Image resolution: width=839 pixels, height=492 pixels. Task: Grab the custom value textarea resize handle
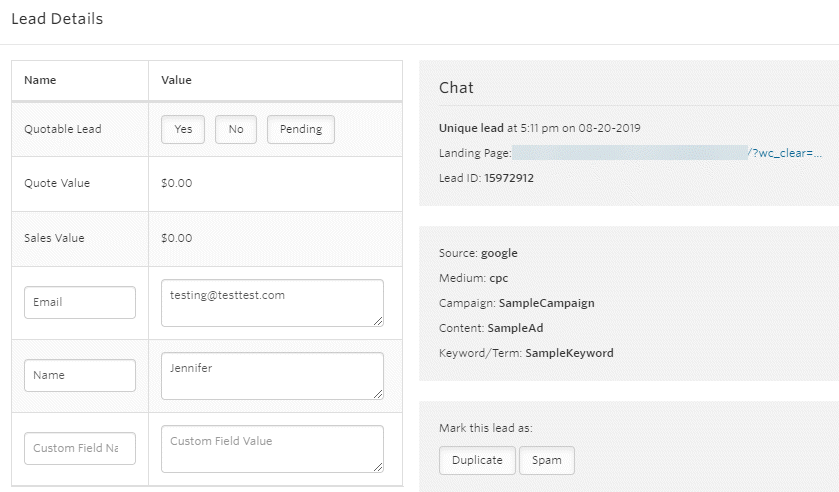pyautogui.click(x=378, y=467)
